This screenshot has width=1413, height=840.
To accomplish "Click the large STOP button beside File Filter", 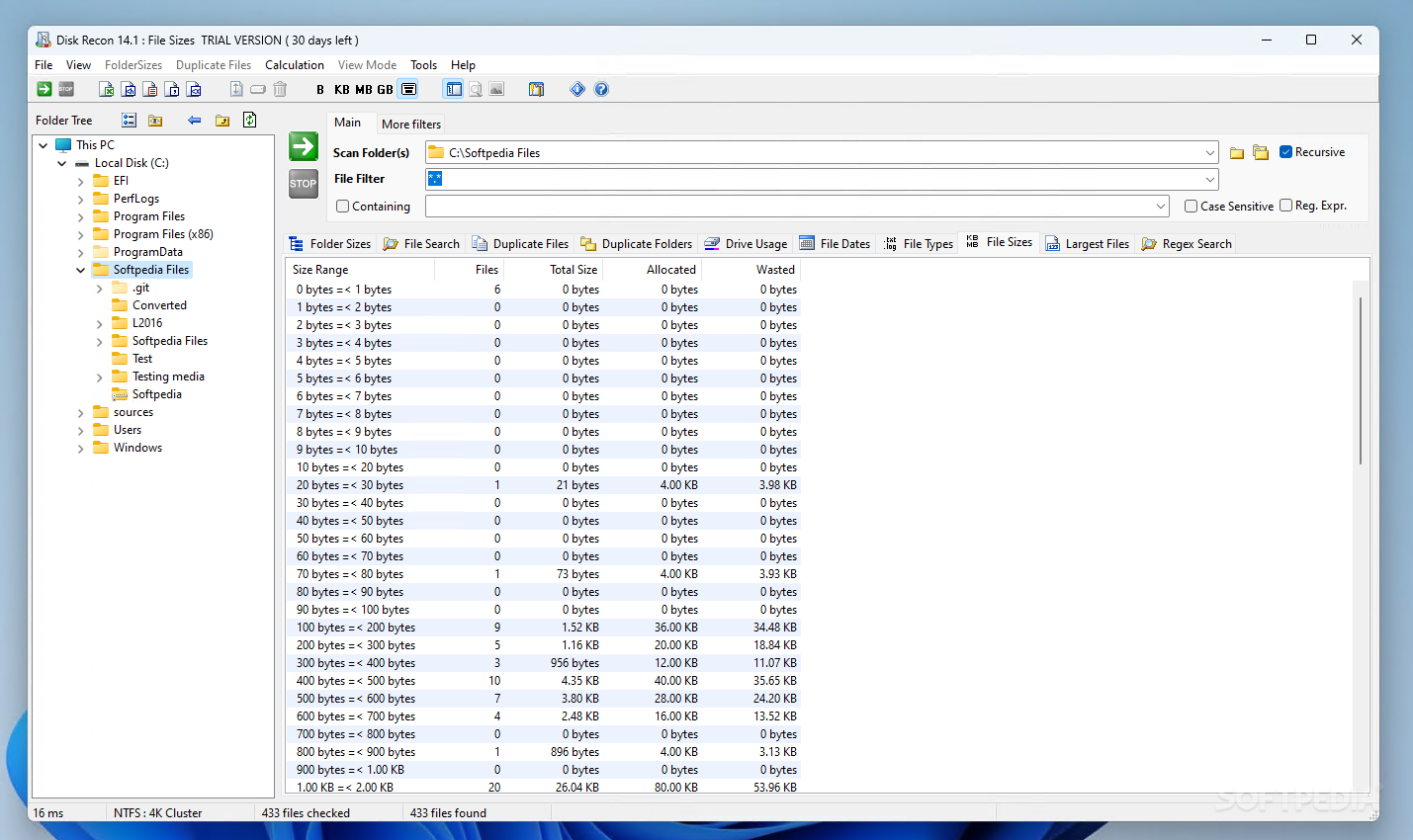I will (304, 184).
